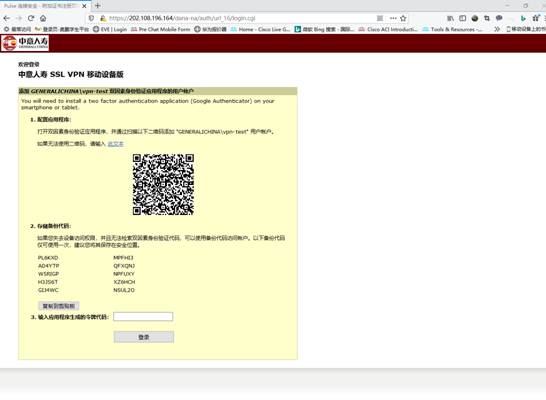
Task: Click the dark round extension icon
Action: [475, 18]
